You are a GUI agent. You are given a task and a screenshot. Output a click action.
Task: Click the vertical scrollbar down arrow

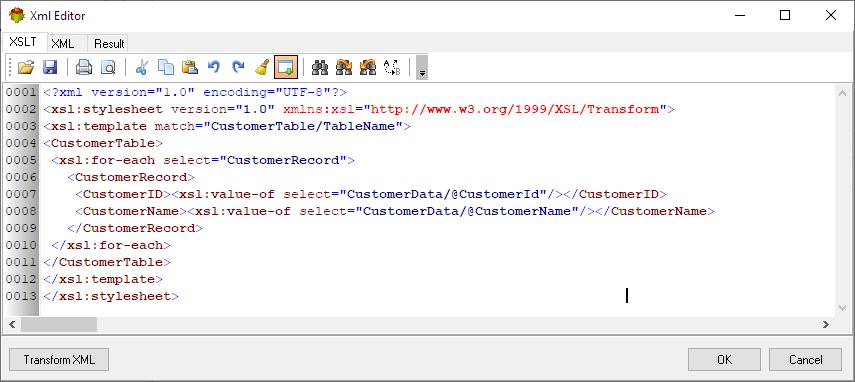(841, 308)
